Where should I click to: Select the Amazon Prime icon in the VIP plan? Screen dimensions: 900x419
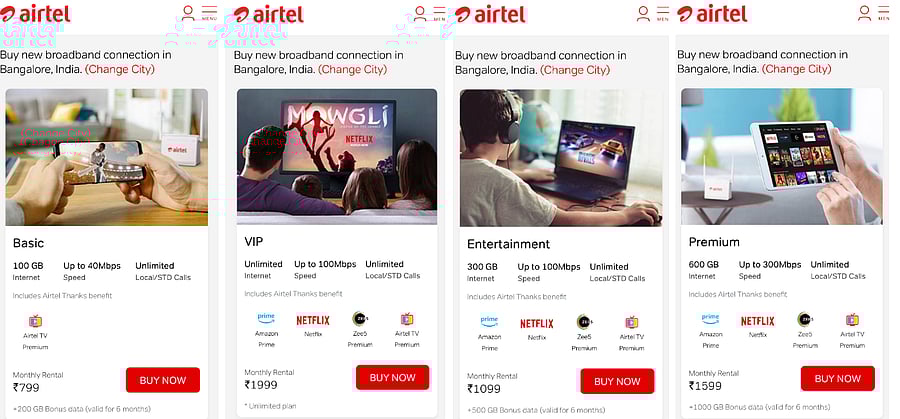click(x=266, y=319)
